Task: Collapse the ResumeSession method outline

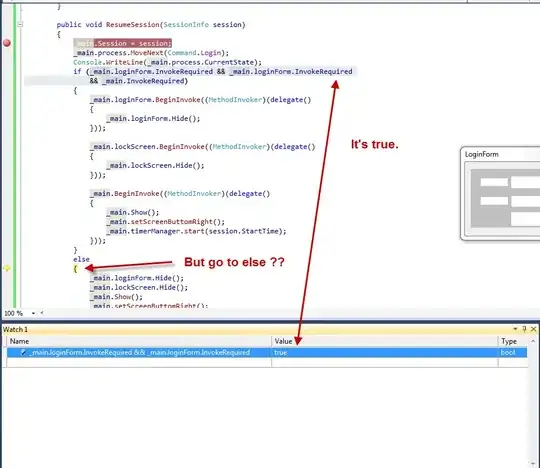Action: (x=20, y=24)
